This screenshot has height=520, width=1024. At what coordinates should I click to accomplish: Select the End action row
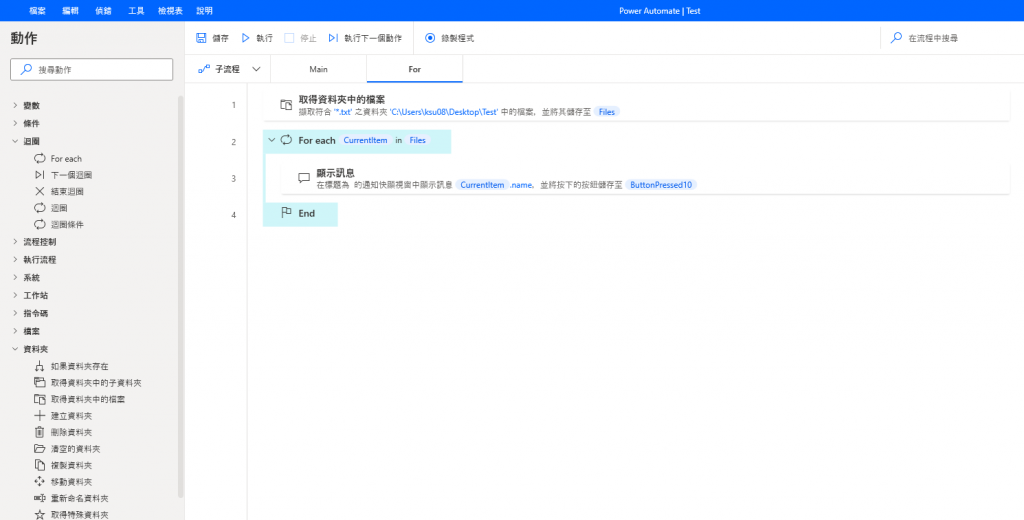[300, 214]
